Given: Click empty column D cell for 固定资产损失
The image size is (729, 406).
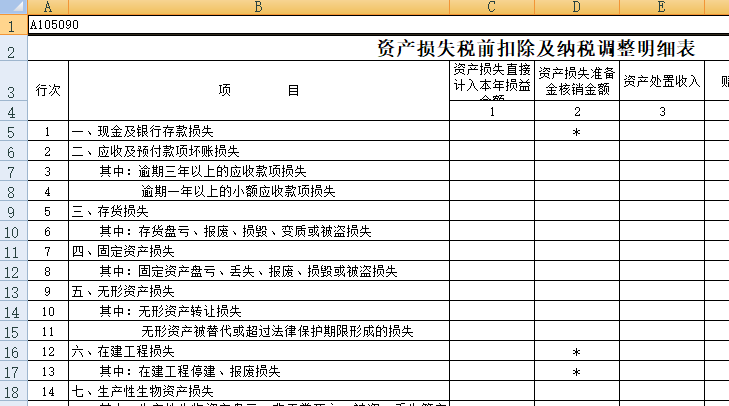Looking at the screenshot, I should 577,251.
